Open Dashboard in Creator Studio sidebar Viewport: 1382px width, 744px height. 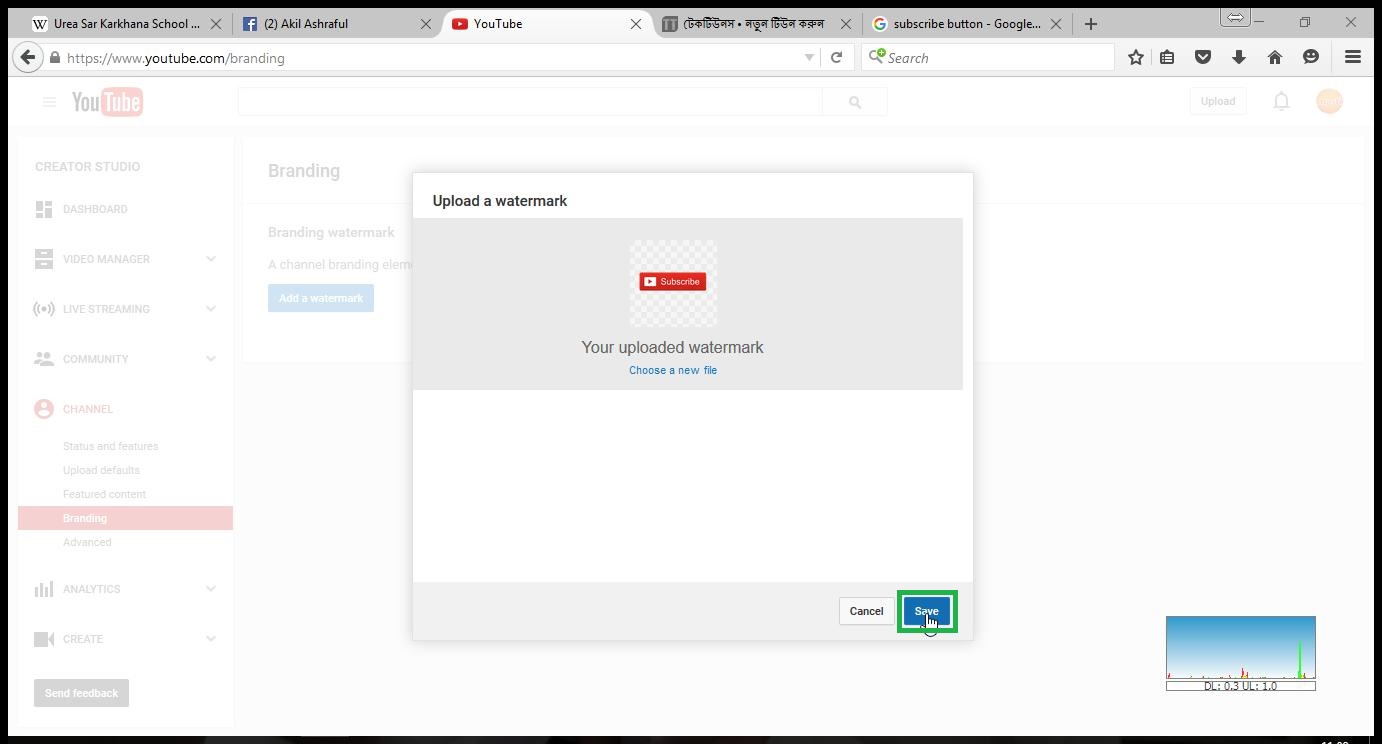(x=95, y=209)
